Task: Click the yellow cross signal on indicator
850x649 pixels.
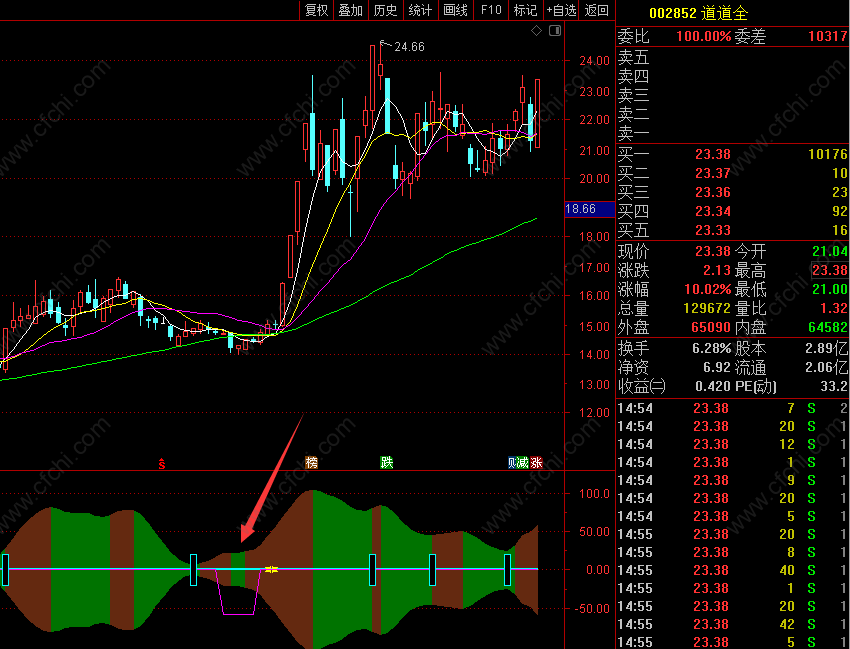Action: pyautogui.click(x=272, y=569)
